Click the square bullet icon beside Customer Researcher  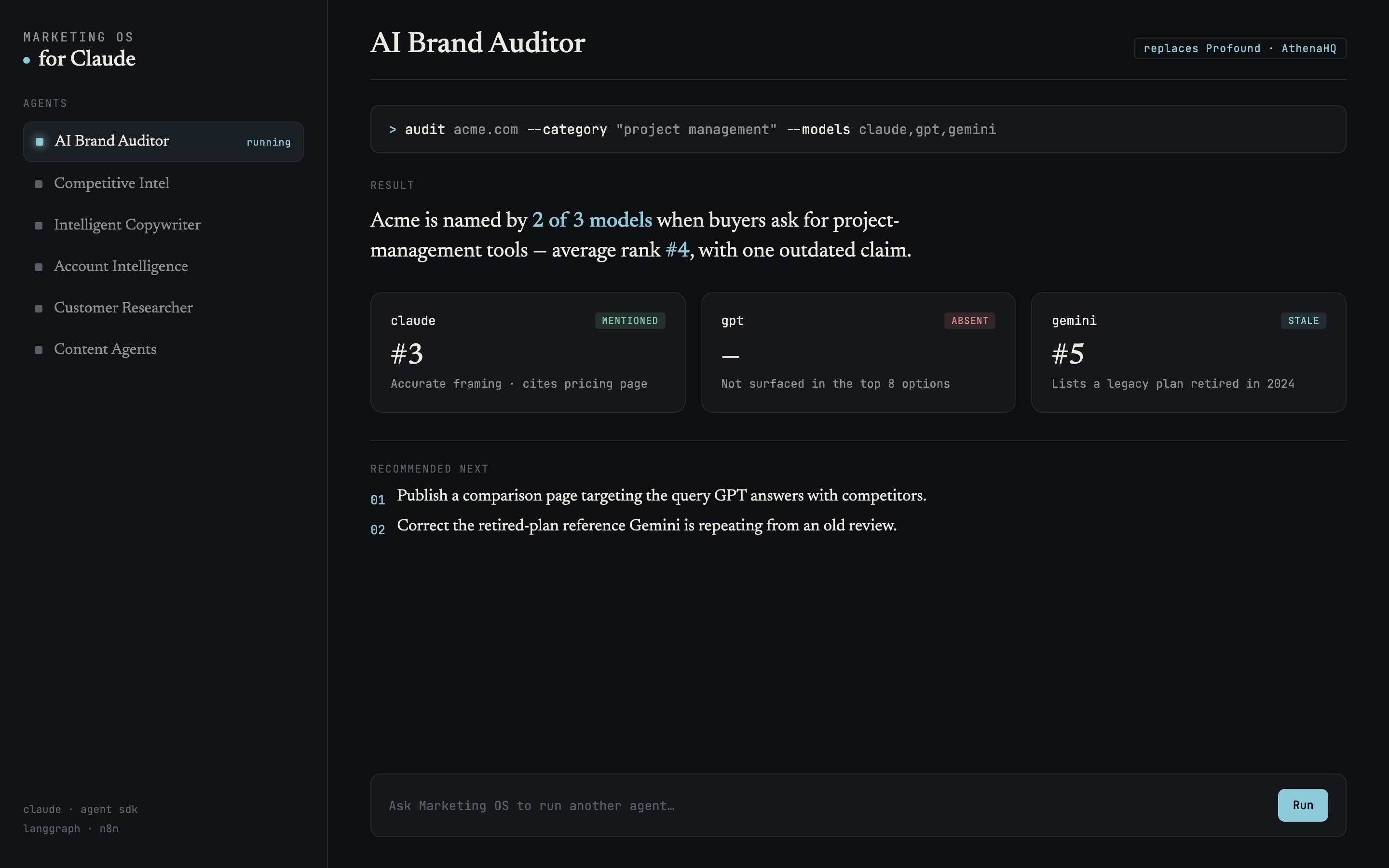tap(39, 309)
